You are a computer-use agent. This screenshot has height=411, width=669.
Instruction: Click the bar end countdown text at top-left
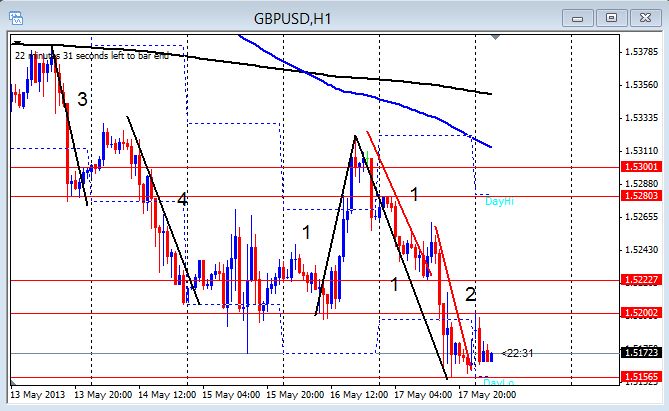click(92, 56)
